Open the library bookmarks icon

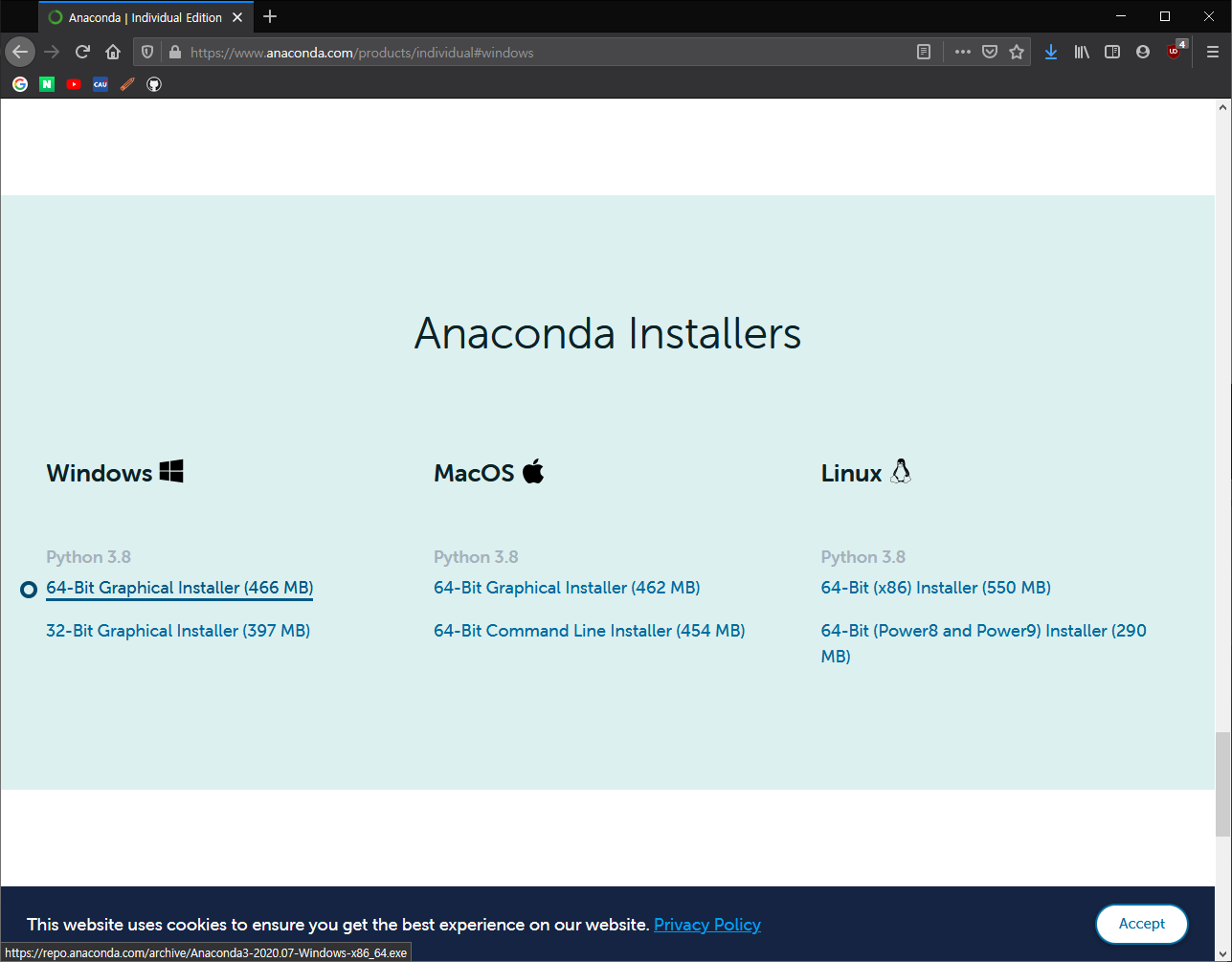[1082, 52]
